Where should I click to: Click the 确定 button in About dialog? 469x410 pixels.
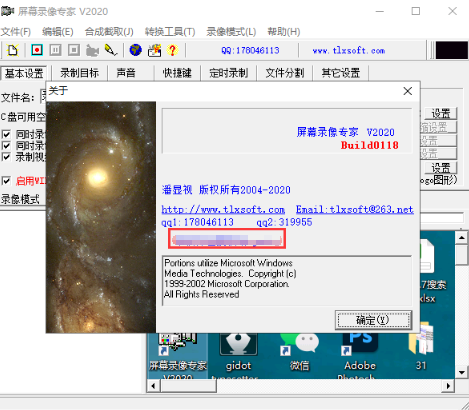(x=373, y=320)
